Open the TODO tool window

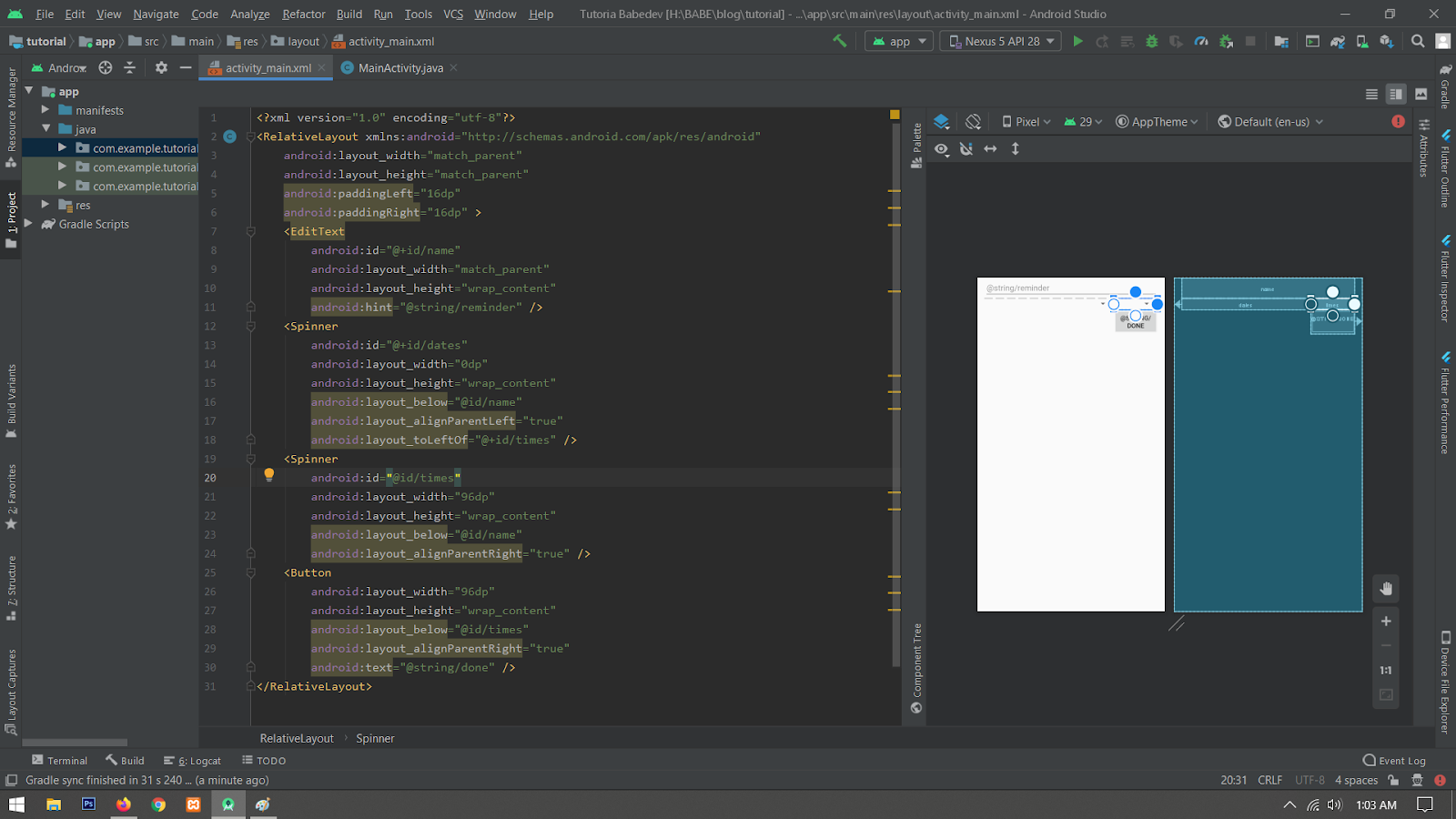tap(264, 761)
